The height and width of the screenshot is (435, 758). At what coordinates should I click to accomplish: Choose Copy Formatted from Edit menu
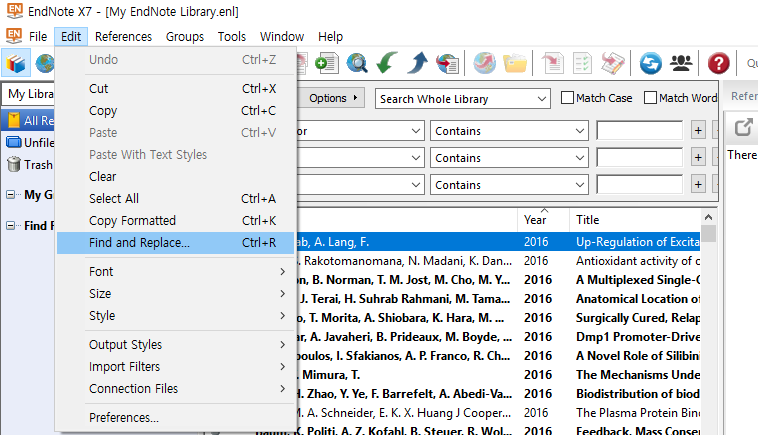(175, 220)
